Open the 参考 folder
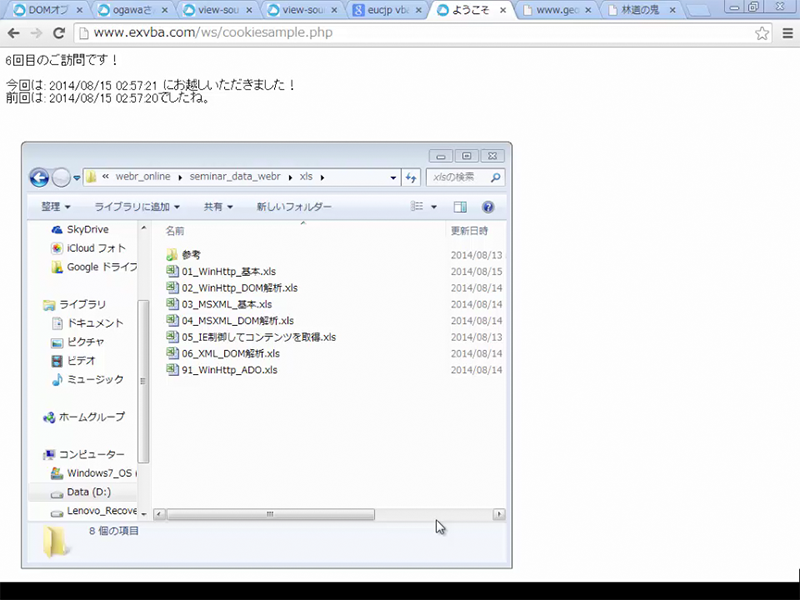The image size is (800, 600). pos(191,255)
